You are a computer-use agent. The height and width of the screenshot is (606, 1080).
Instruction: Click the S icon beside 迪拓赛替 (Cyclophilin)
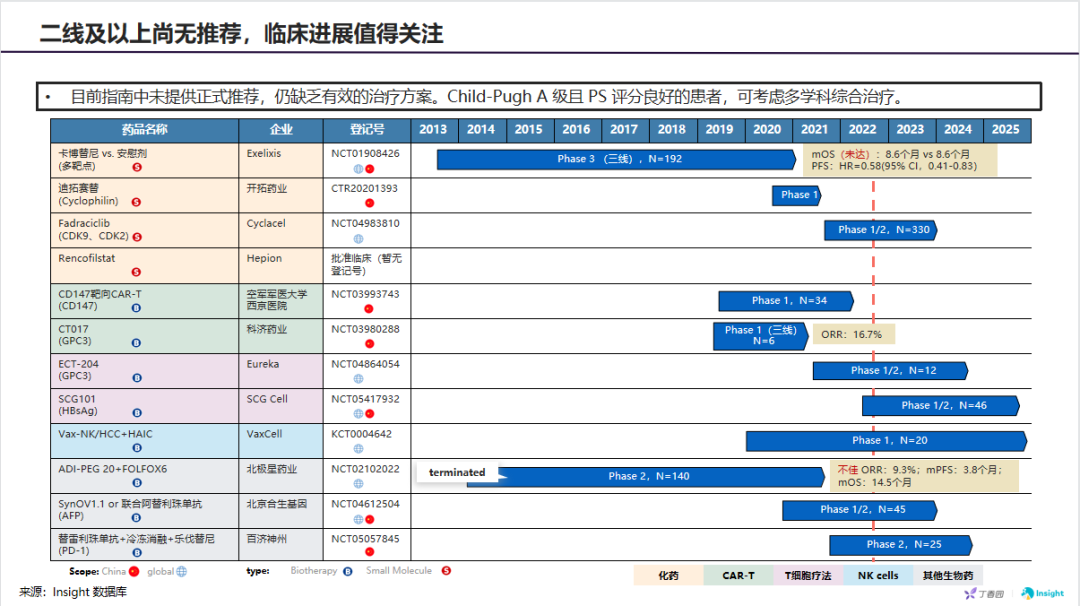(136, 202)
